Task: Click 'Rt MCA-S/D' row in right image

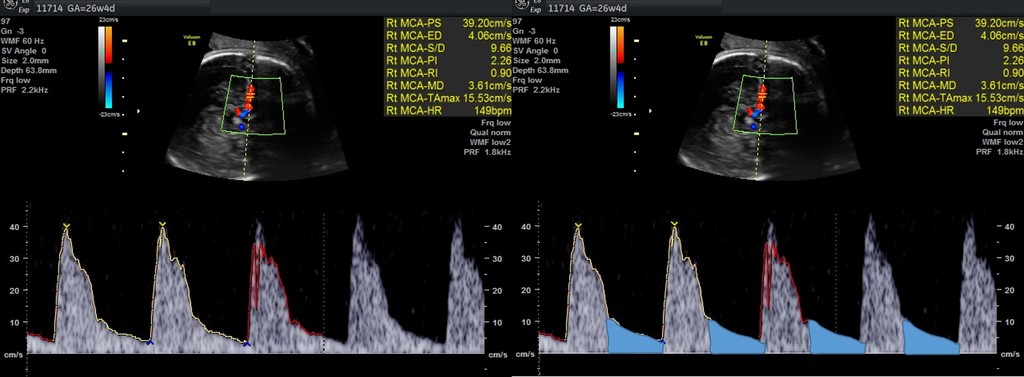Action: [x=961, y=48]
